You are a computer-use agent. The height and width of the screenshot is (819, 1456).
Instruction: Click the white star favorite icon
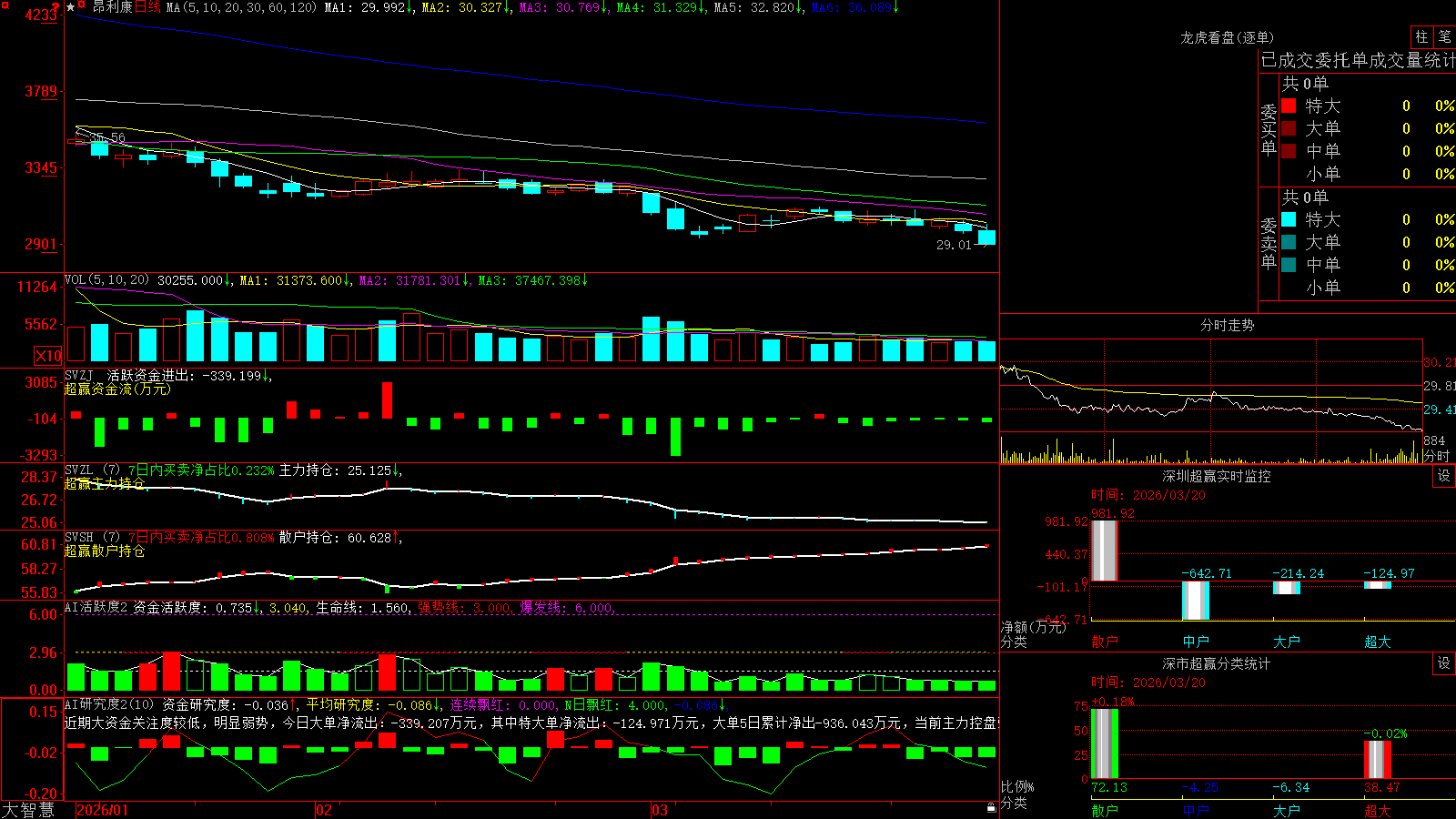tap(70, 6)
